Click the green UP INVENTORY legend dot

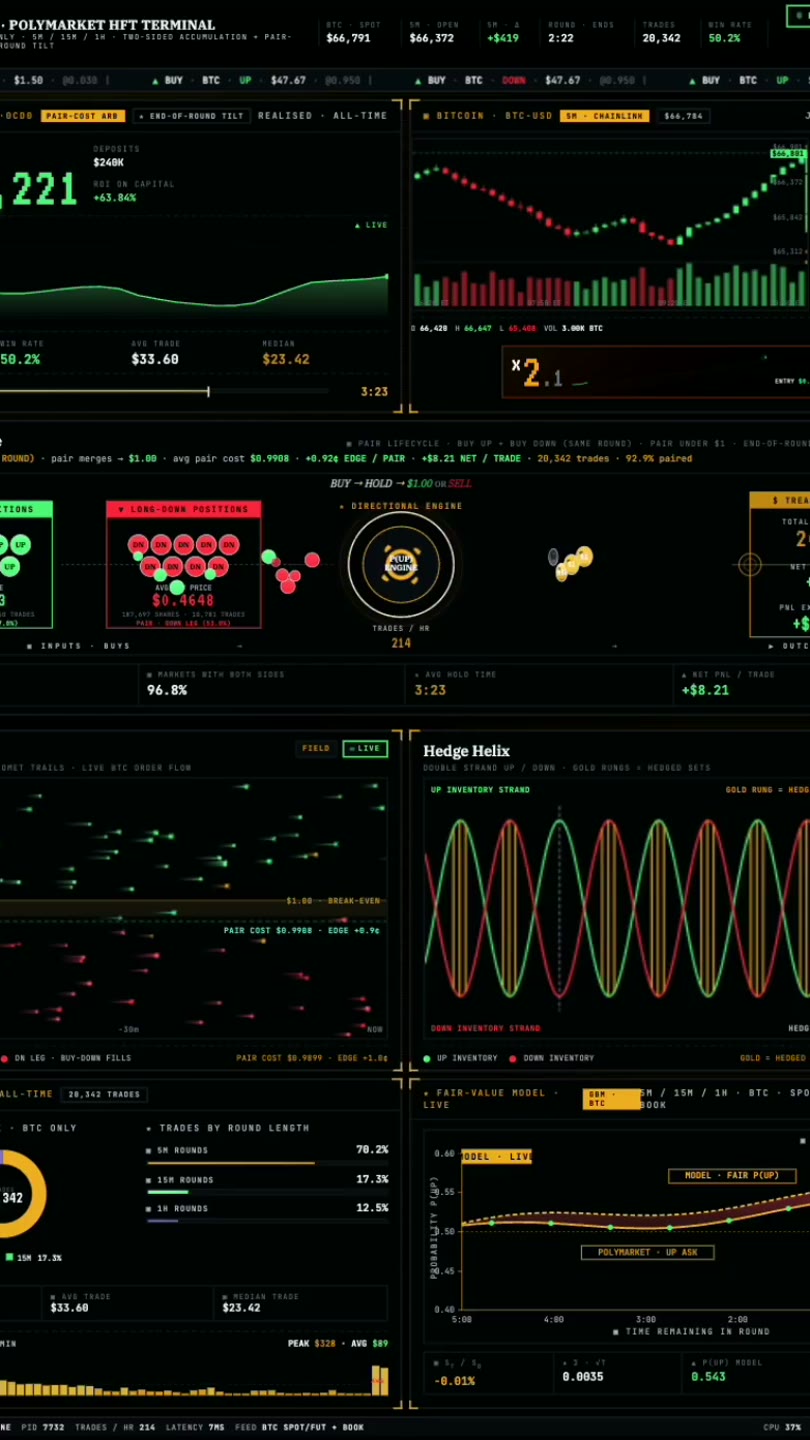pyautogui.click(x=428, y=1058)
